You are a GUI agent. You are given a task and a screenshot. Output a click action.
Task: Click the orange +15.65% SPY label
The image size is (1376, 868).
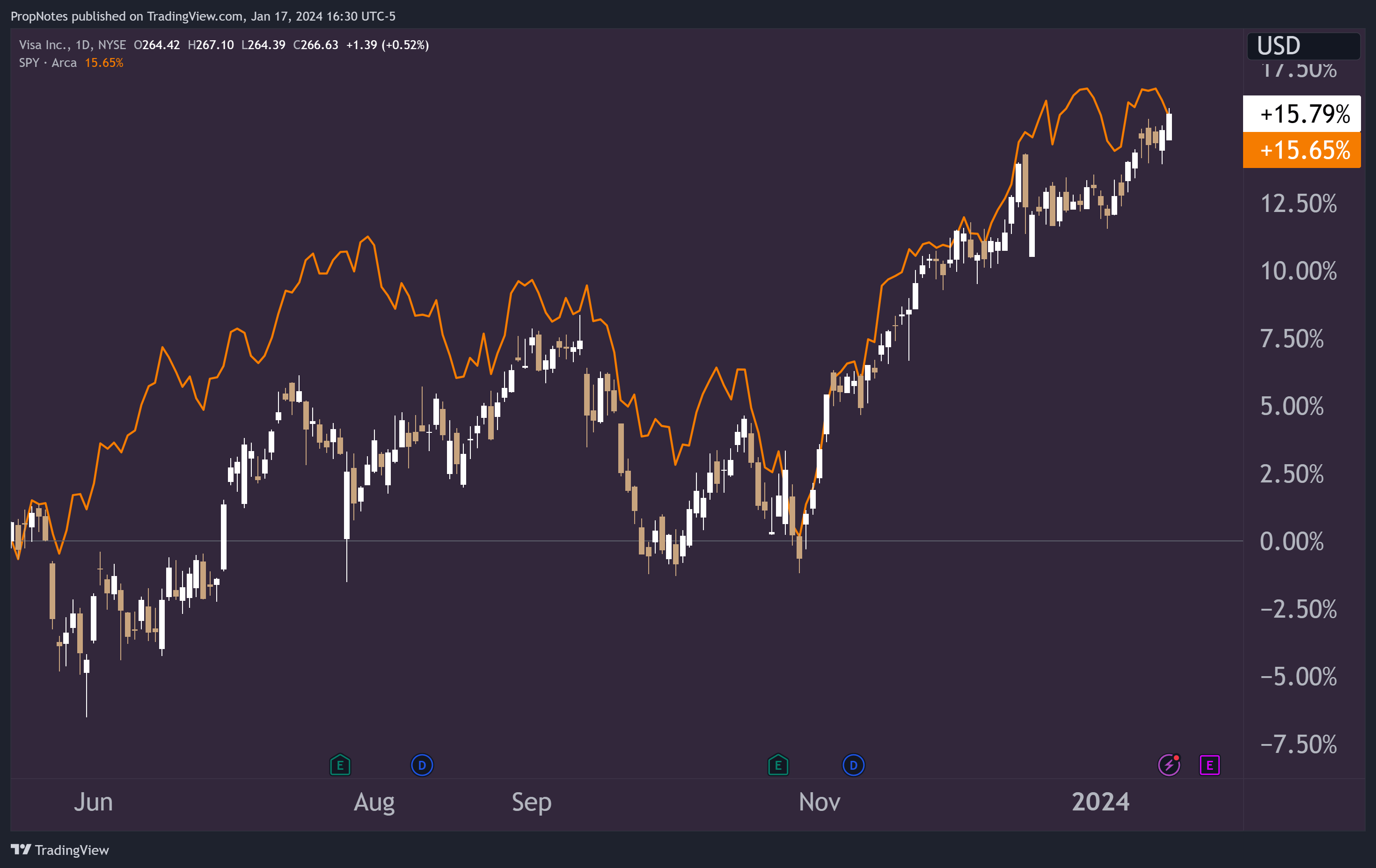[1303, 150]
